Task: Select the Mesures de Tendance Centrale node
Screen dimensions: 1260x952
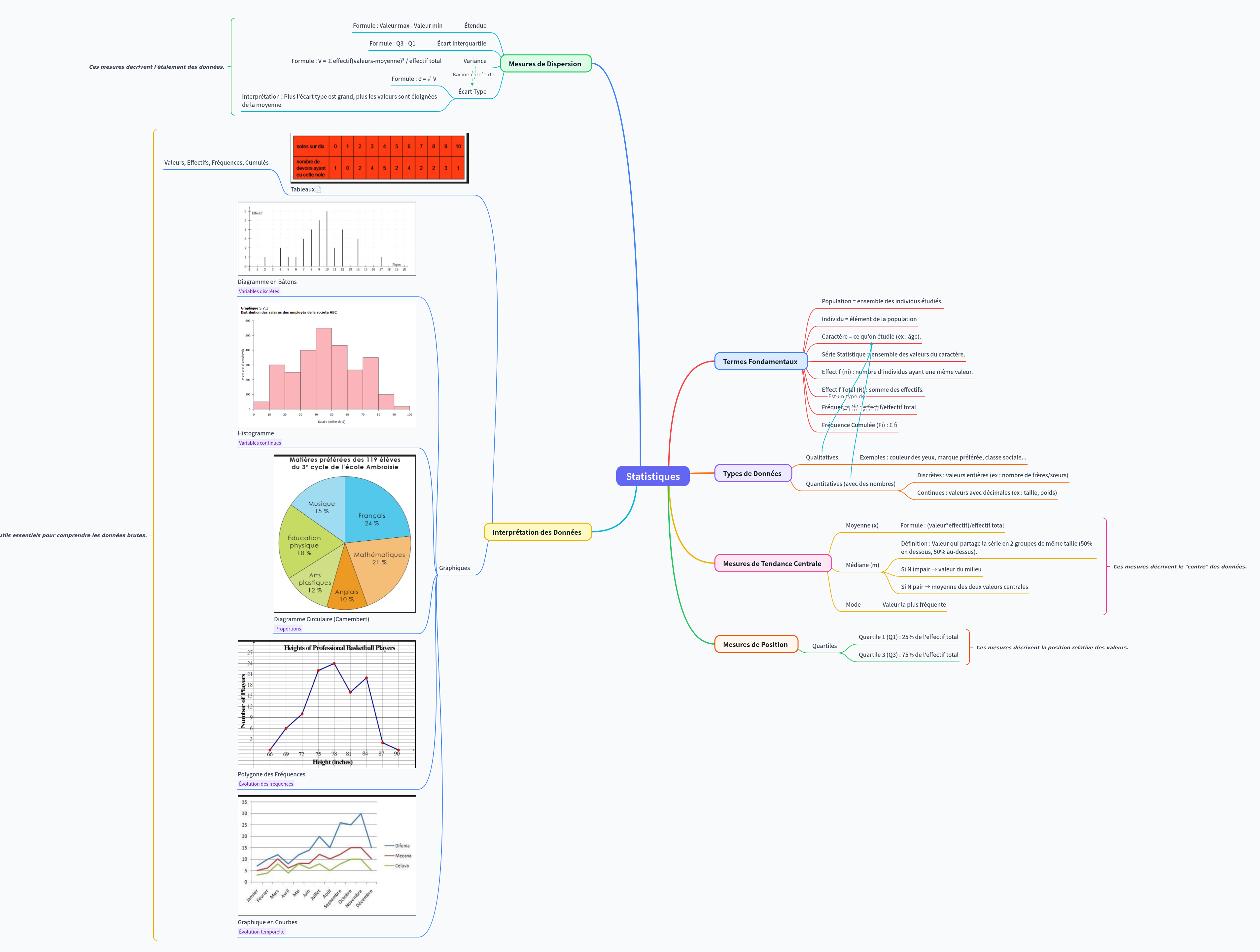Action: [x=772, y=563]
